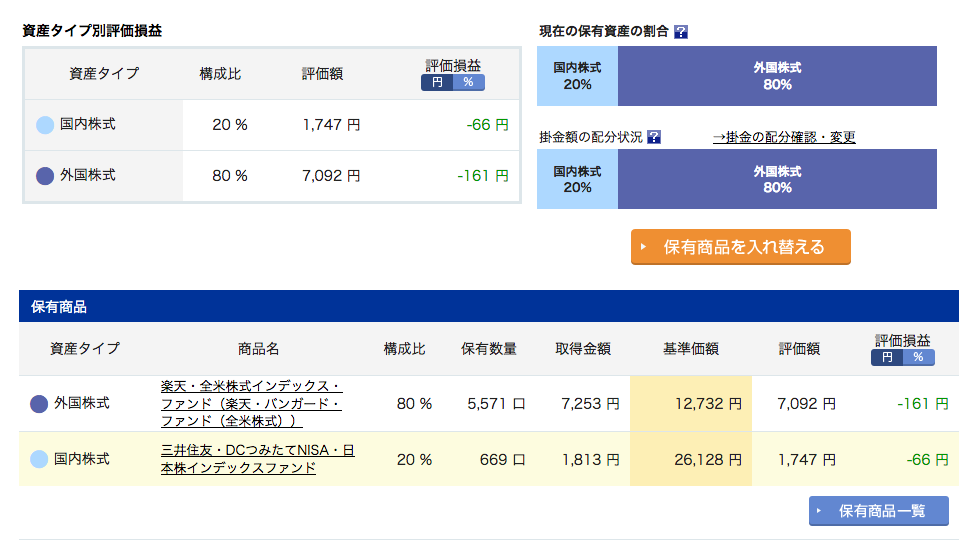The width and height of the screenshot is (965, 553).
Task: Select 取得金額 value 1,813 円
Action: [590, 460]
